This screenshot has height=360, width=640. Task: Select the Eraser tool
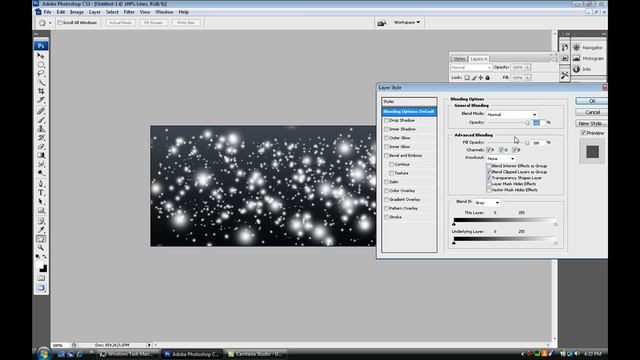[x=41, y=147]
